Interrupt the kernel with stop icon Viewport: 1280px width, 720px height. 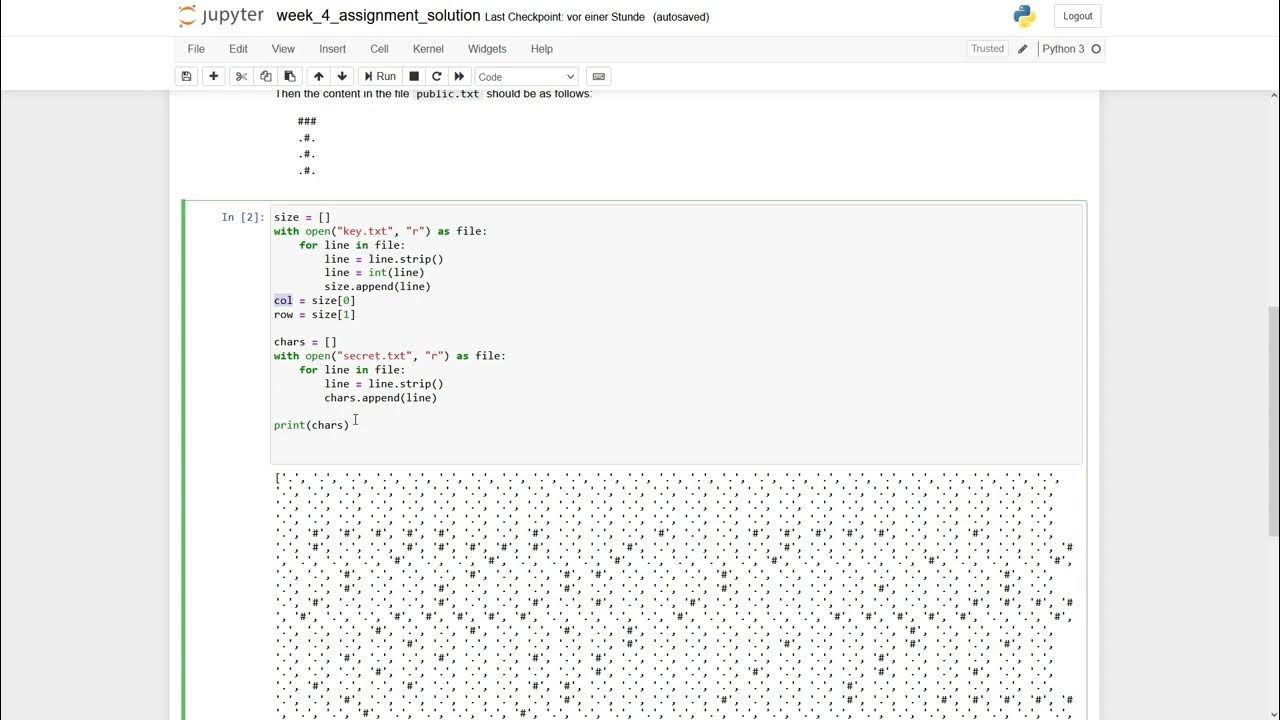click(414, 76)
